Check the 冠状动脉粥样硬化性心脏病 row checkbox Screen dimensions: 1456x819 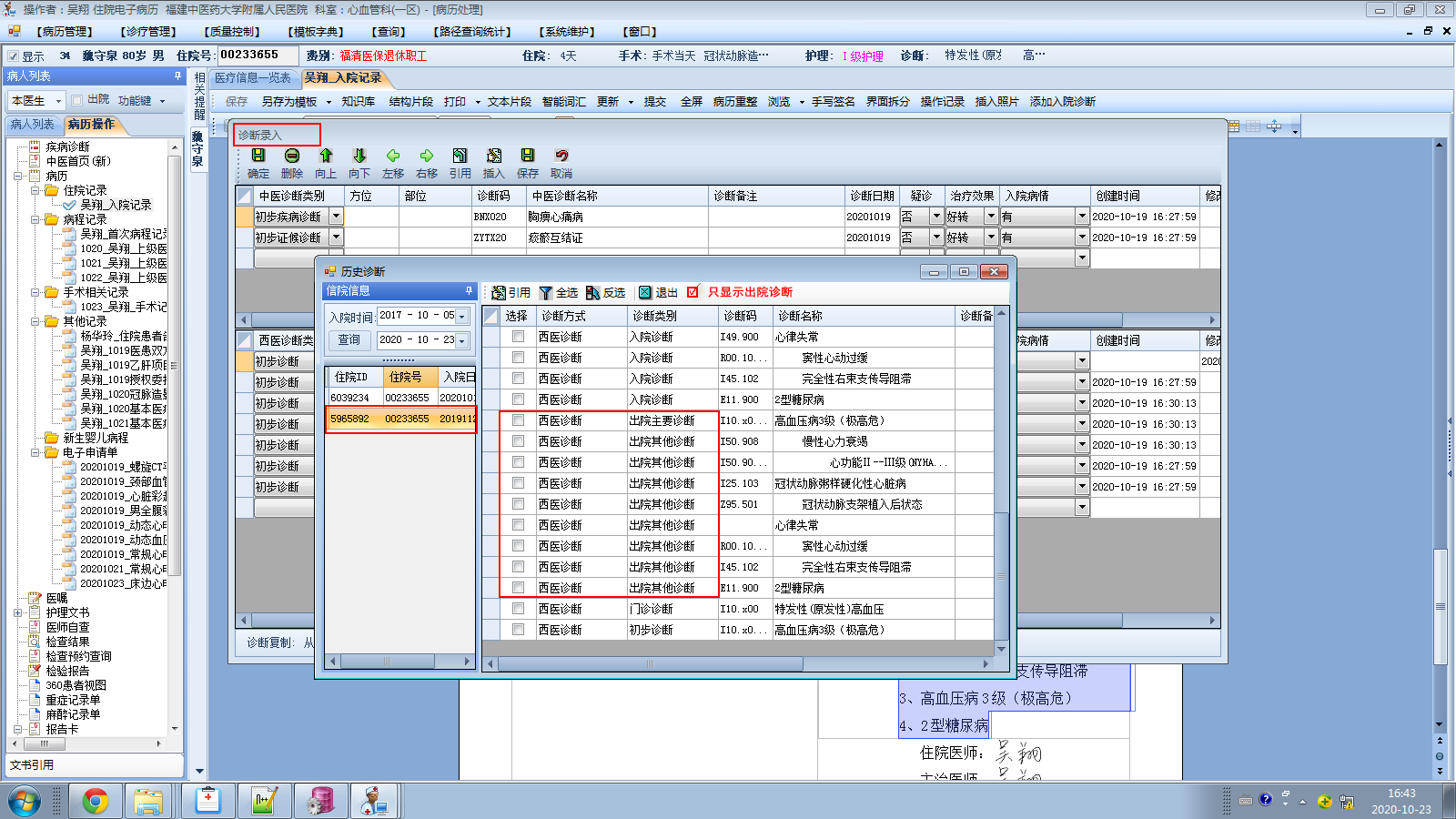pos(518,483)
